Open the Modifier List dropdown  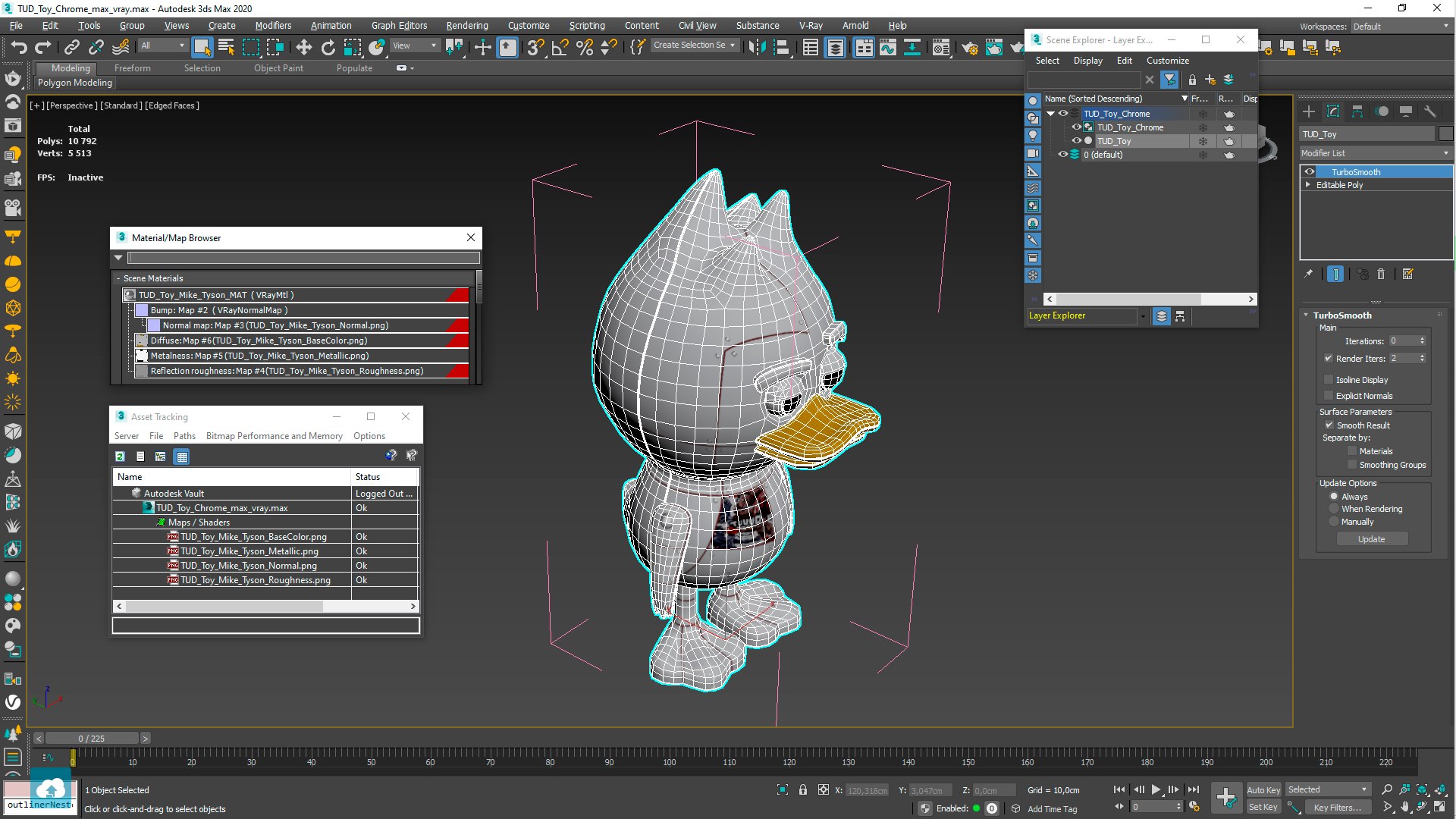[1376, 153]
